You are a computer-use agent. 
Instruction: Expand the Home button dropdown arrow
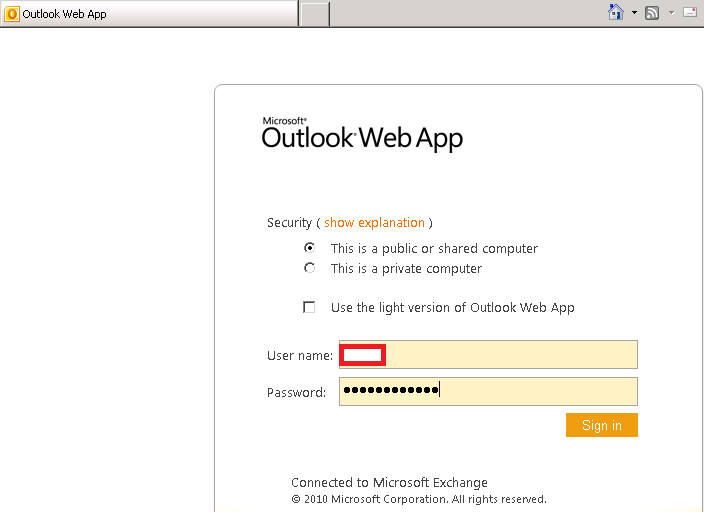pyautogui.click(x=634, y=13)
